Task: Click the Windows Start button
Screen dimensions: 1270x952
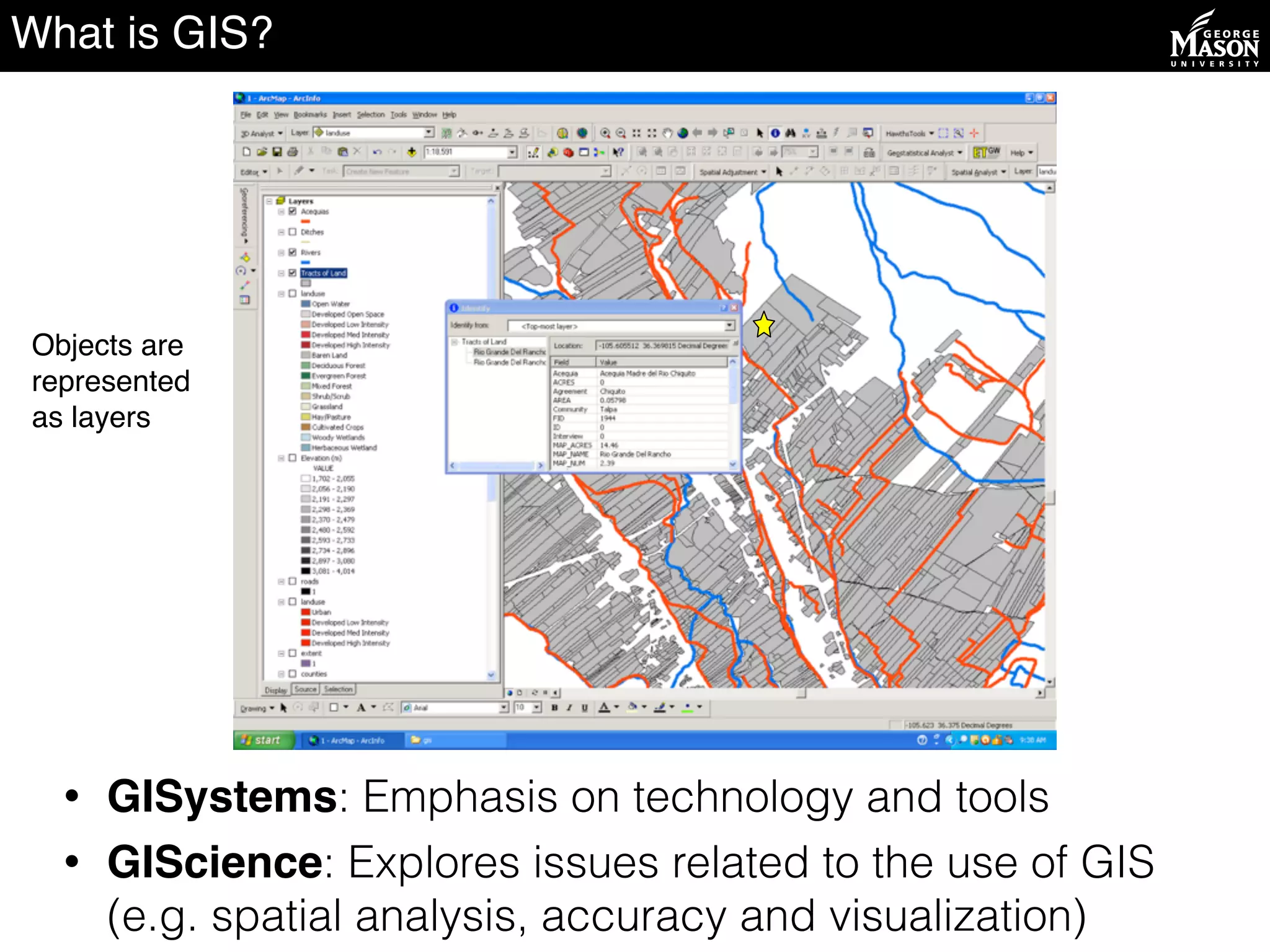Action: click(x=263, y=740)
